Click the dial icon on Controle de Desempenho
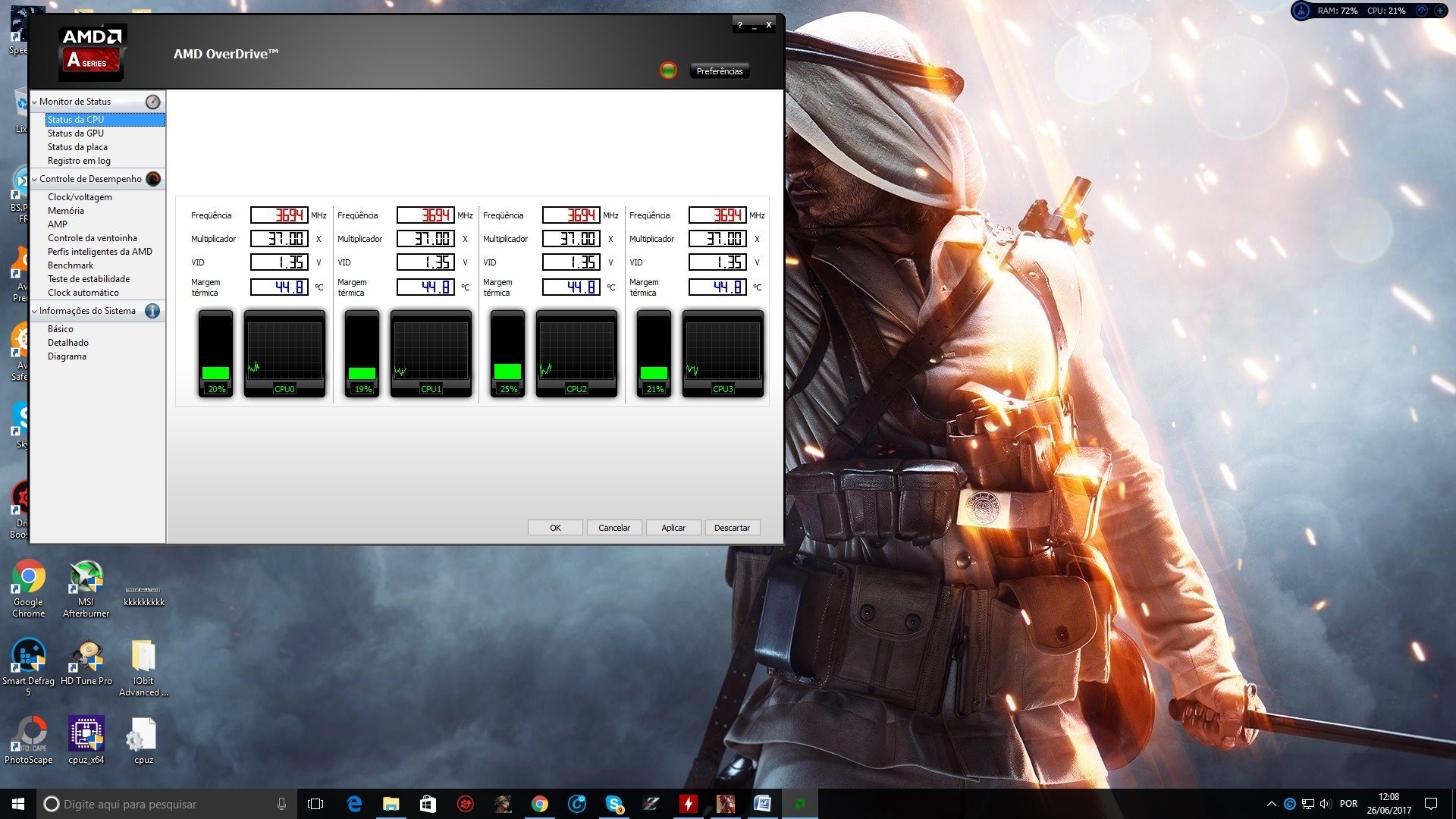This screenshot has width=1456, height=819. click(x=152, y=179)
